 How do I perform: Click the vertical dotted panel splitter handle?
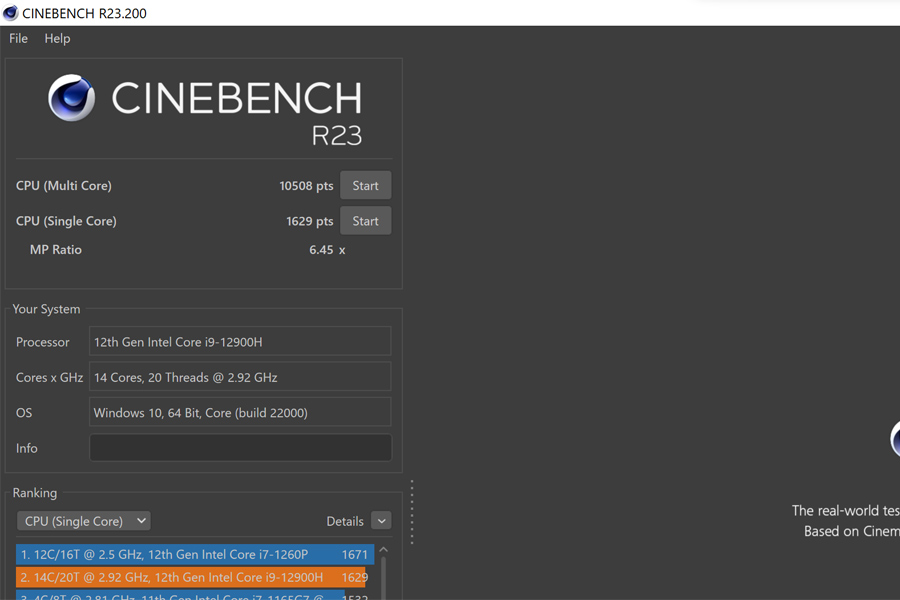(412, 512)
